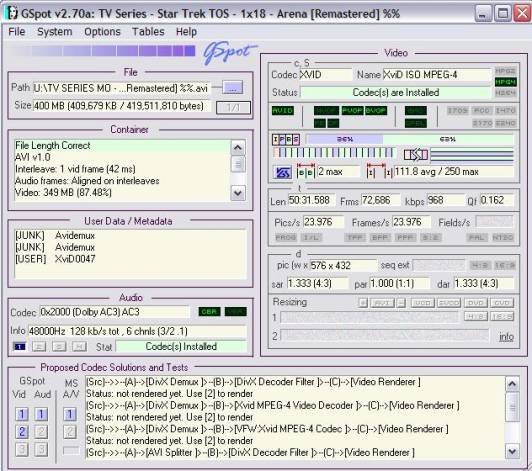The image size is (532, 471).
Task: Click the purple gradient progress bar
Action: (x=103, y=51)
